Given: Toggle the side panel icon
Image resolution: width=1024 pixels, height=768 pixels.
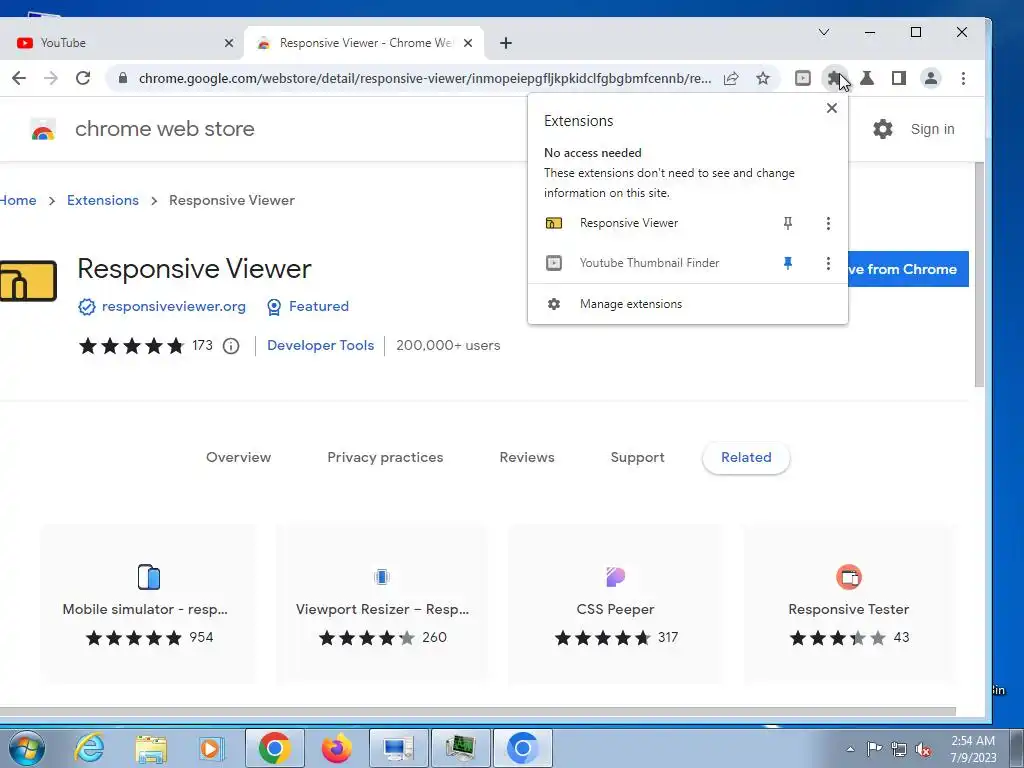Looking at the screenshot, I should 899,78.
